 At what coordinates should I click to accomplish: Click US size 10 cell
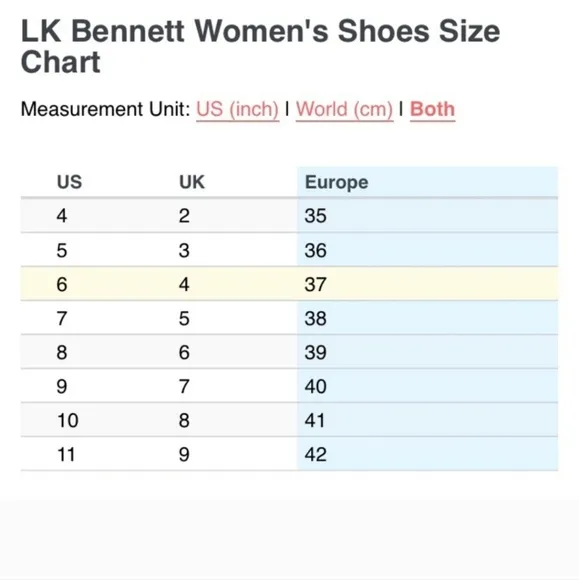[68, 420]
